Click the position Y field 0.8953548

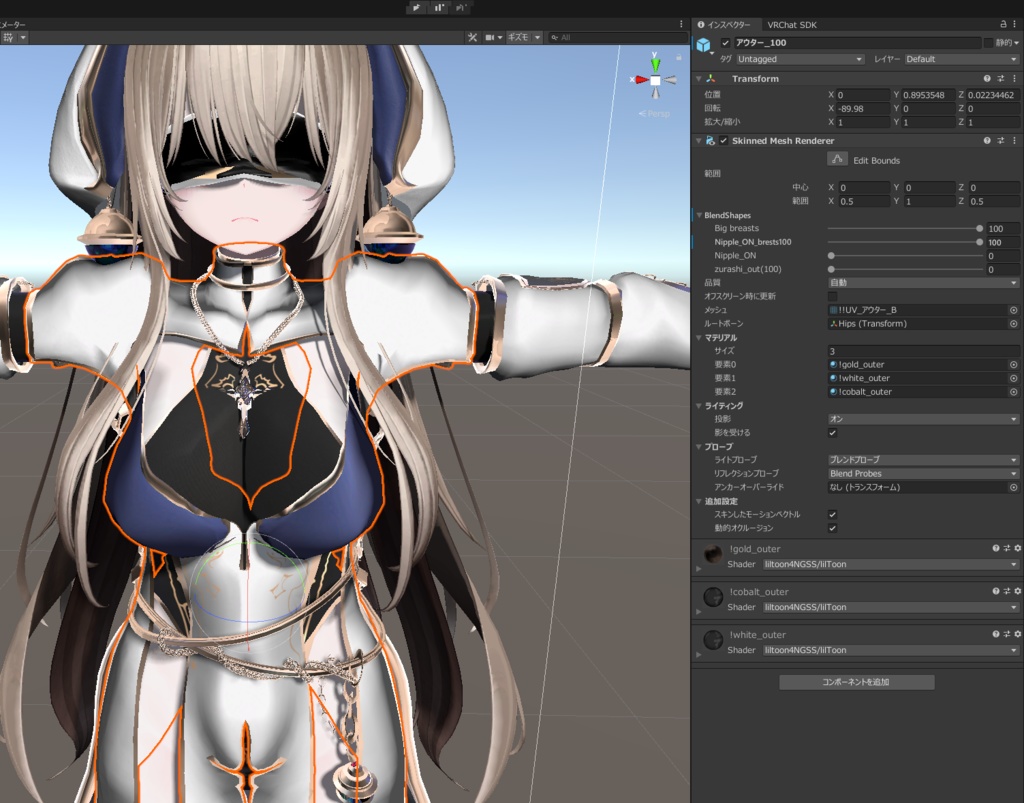click(928, 95)
